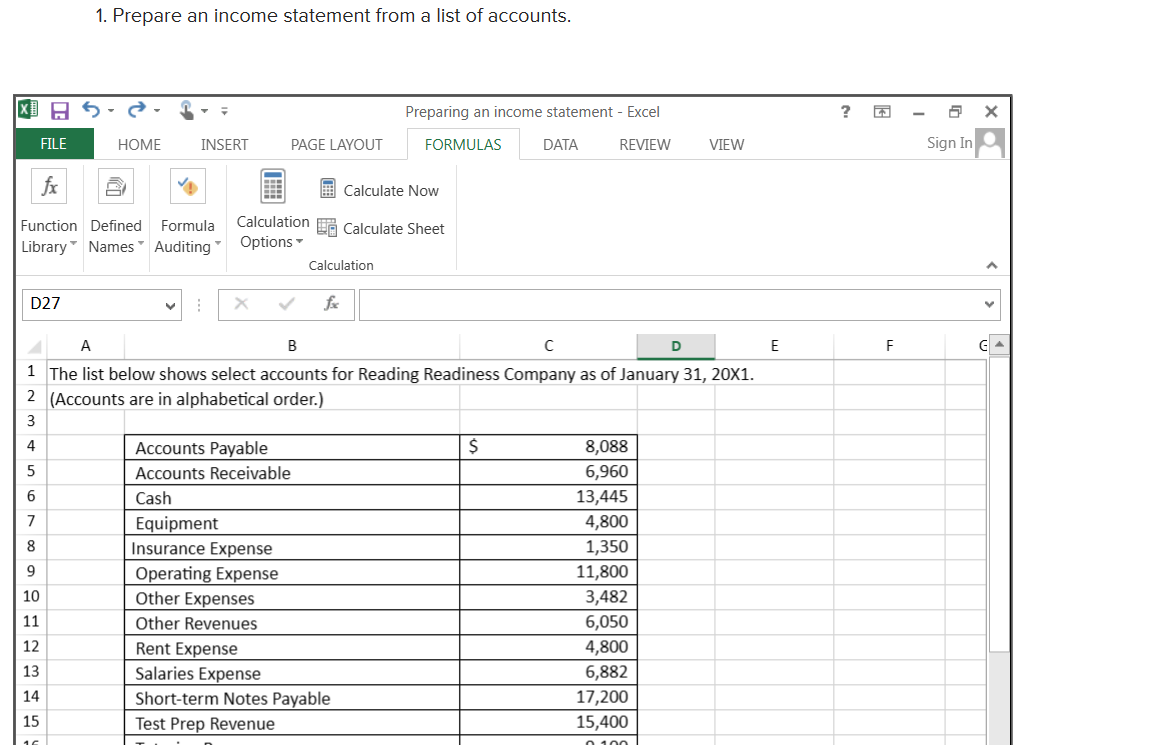Click the Ribbon Display Options control
The image size is (1164, 753).
tap(881, 112)
